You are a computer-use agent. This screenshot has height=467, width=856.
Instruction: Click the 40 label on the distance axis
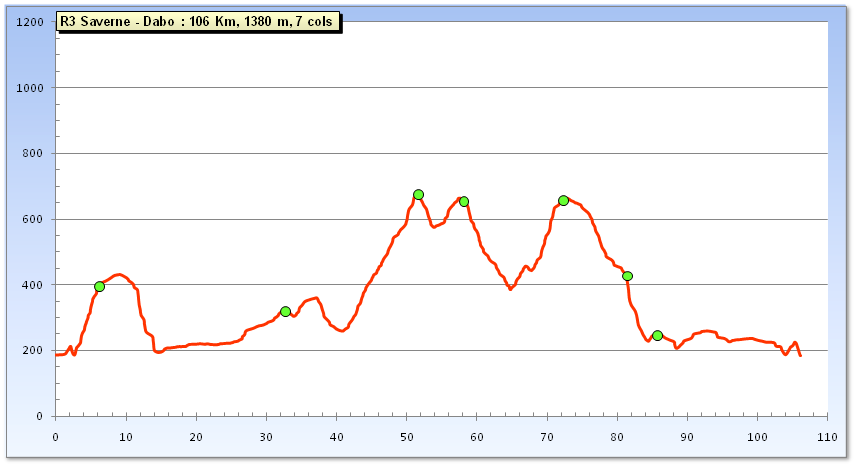pyautogui.click(x=336, y=437)
